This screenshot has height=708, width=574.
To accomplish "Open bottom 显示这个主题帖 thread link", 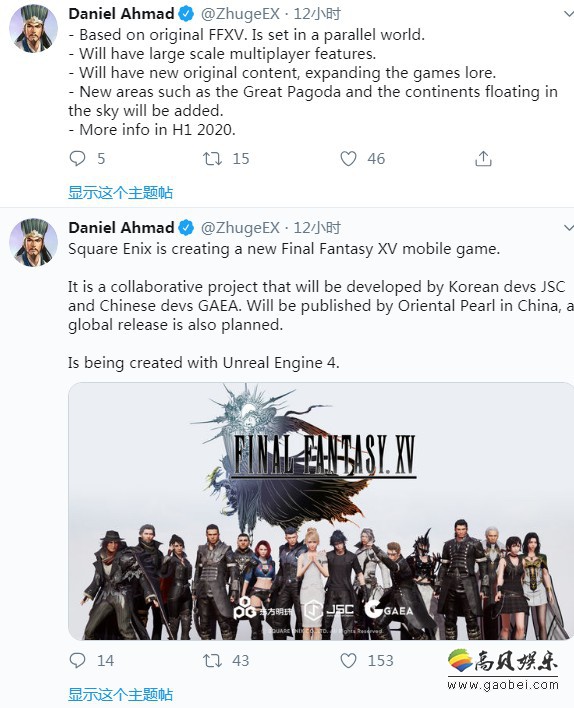I will [121, 694].
